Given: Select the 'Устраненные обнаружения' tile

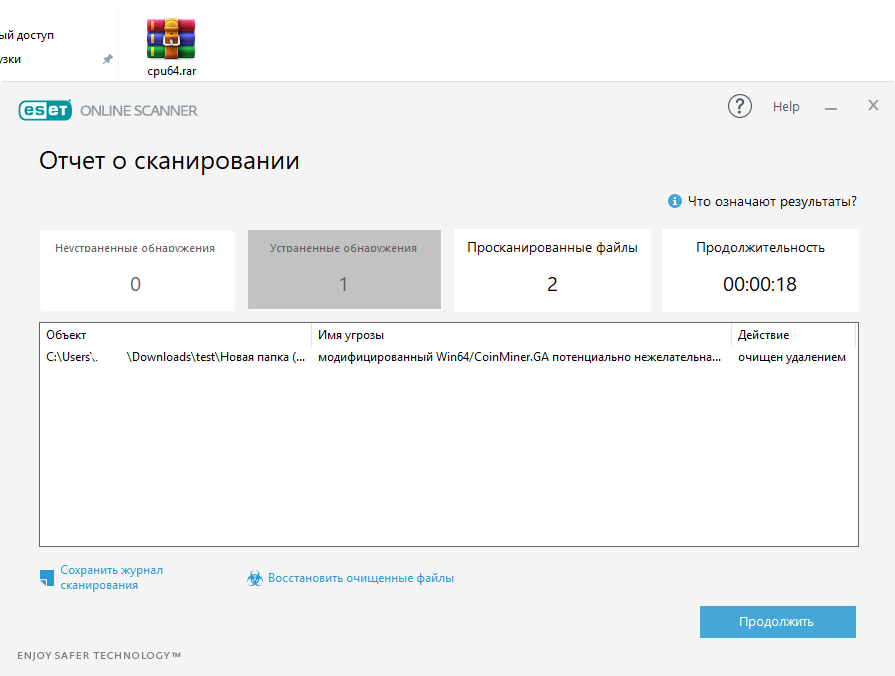Looking at the screenshot, I should coord(344,269).
